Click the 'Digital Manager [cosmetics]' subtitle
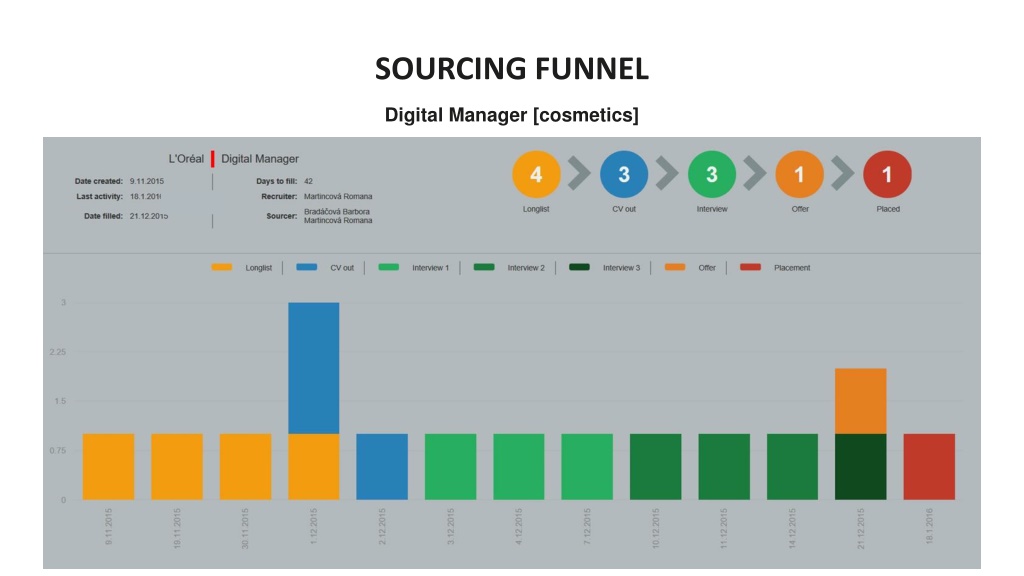 512,115
